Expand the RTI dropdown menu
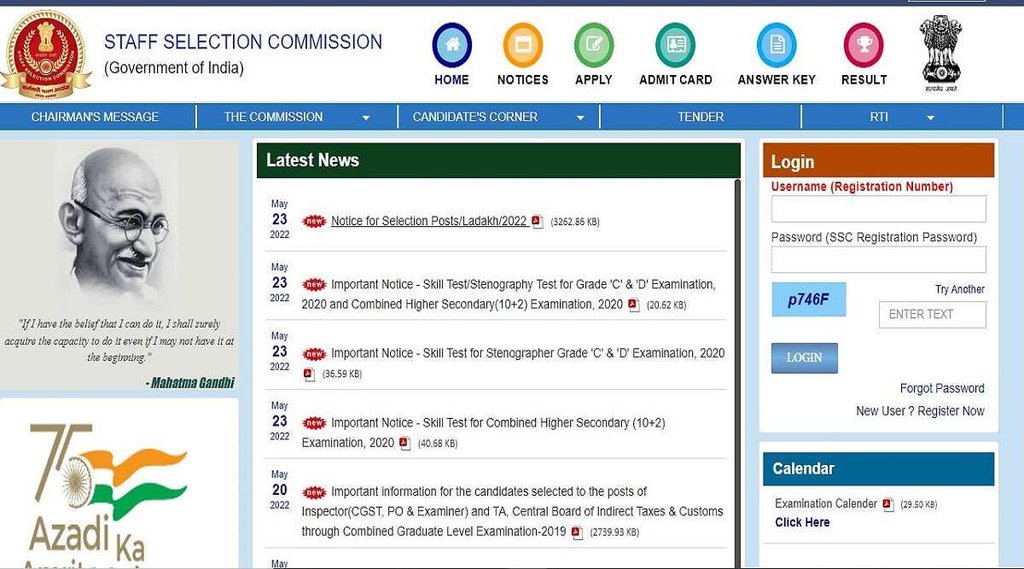 point(902,117)
